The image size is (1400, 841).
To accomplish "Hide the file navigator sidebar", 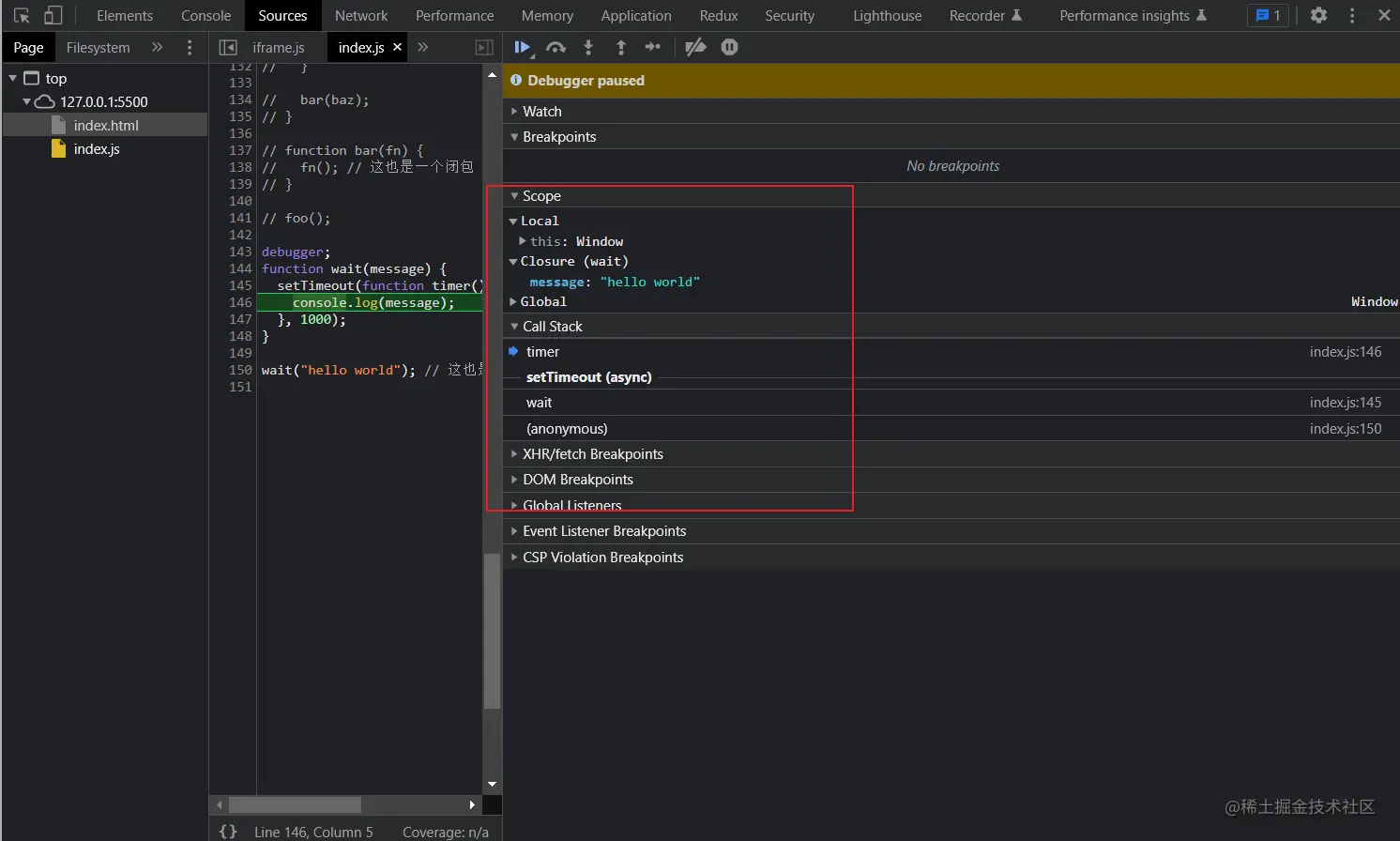I will click(x=228, y=47).
